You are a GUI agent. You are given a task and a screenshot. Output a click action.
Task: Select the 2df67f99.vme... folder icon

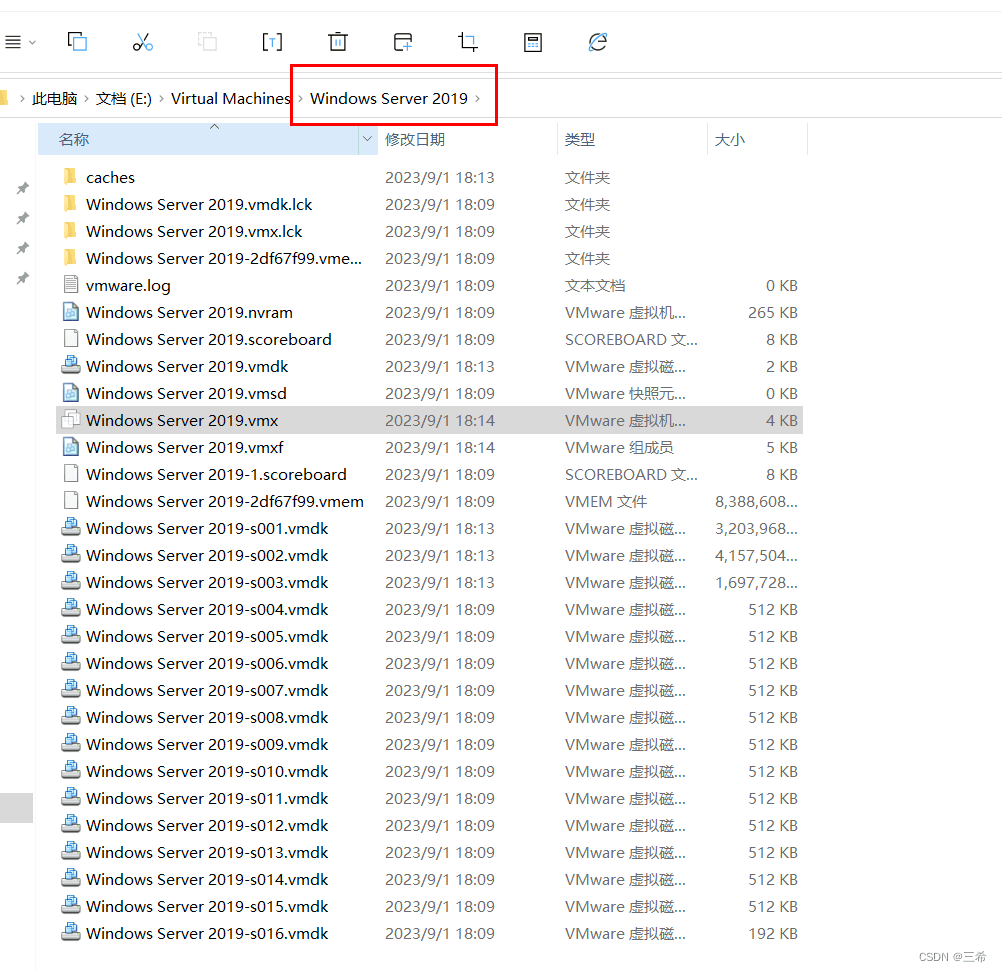click(x=71, y=258)
